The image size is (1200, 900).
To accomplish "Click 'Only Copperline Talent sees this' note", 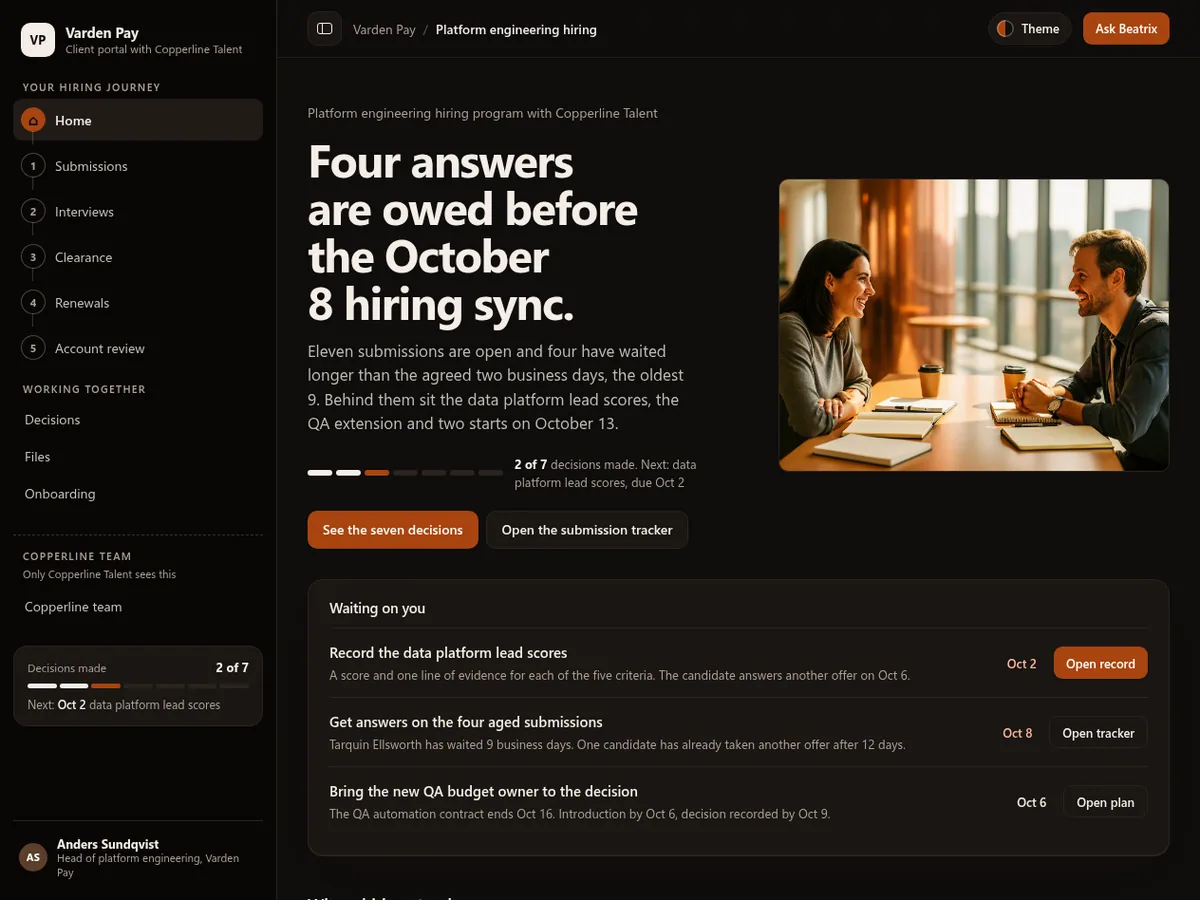I will coord(99,574).
